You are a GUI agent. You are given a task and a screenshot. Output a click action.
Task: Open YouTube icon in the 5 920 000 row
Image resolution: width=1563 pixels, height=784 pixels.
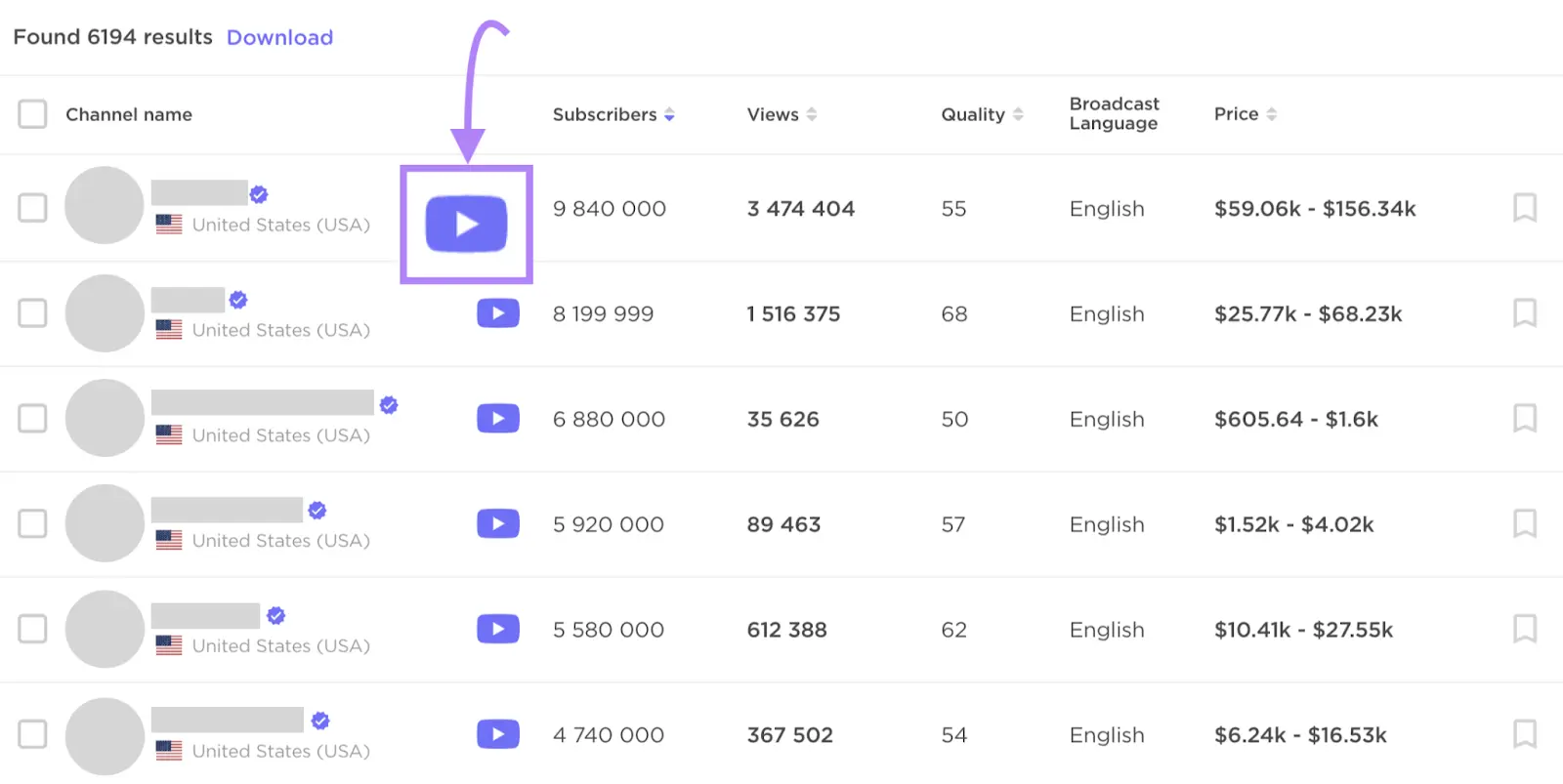point(497,524)
